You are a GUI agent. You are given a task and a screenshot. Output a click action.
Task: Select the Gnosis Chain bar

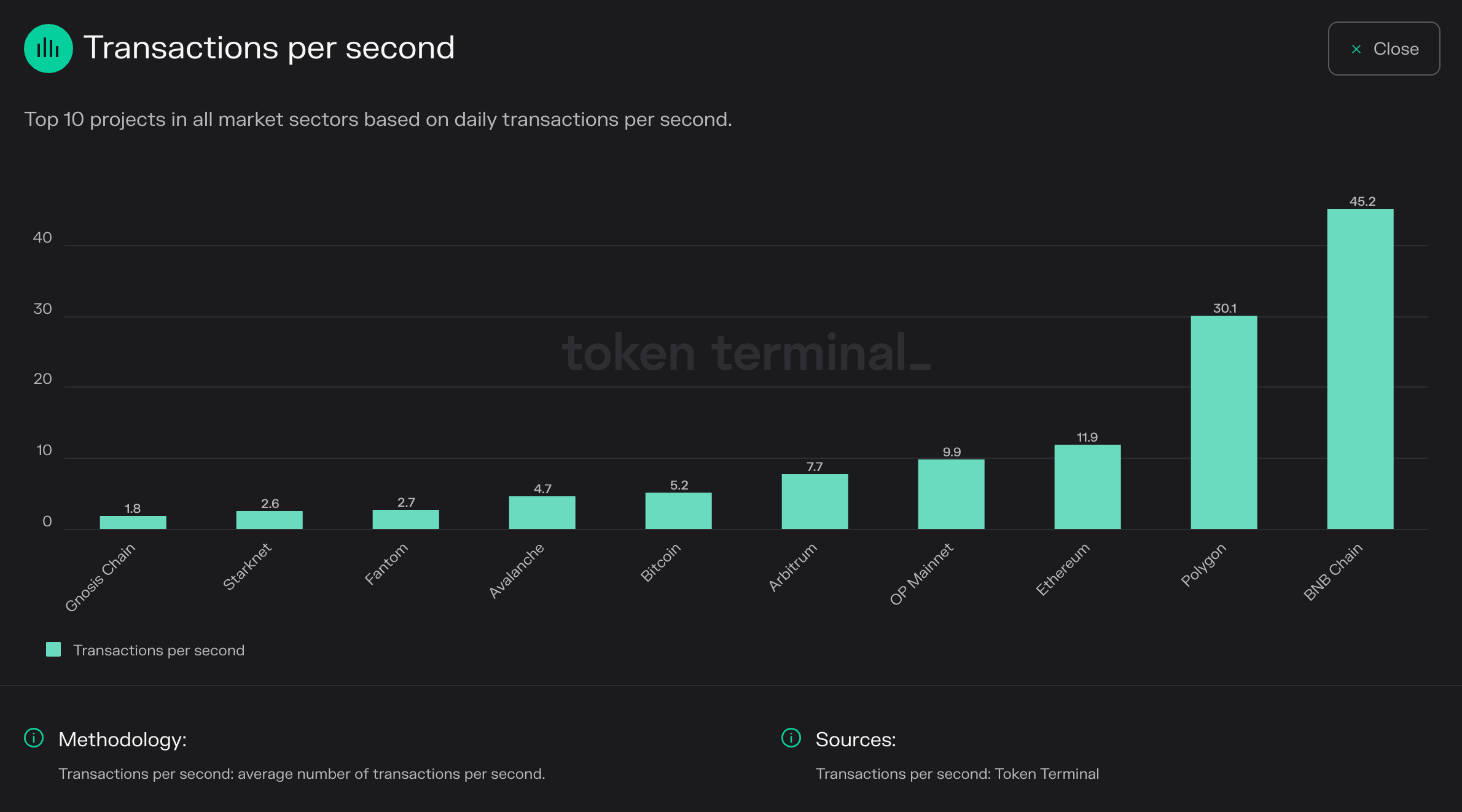pos(133,522)
